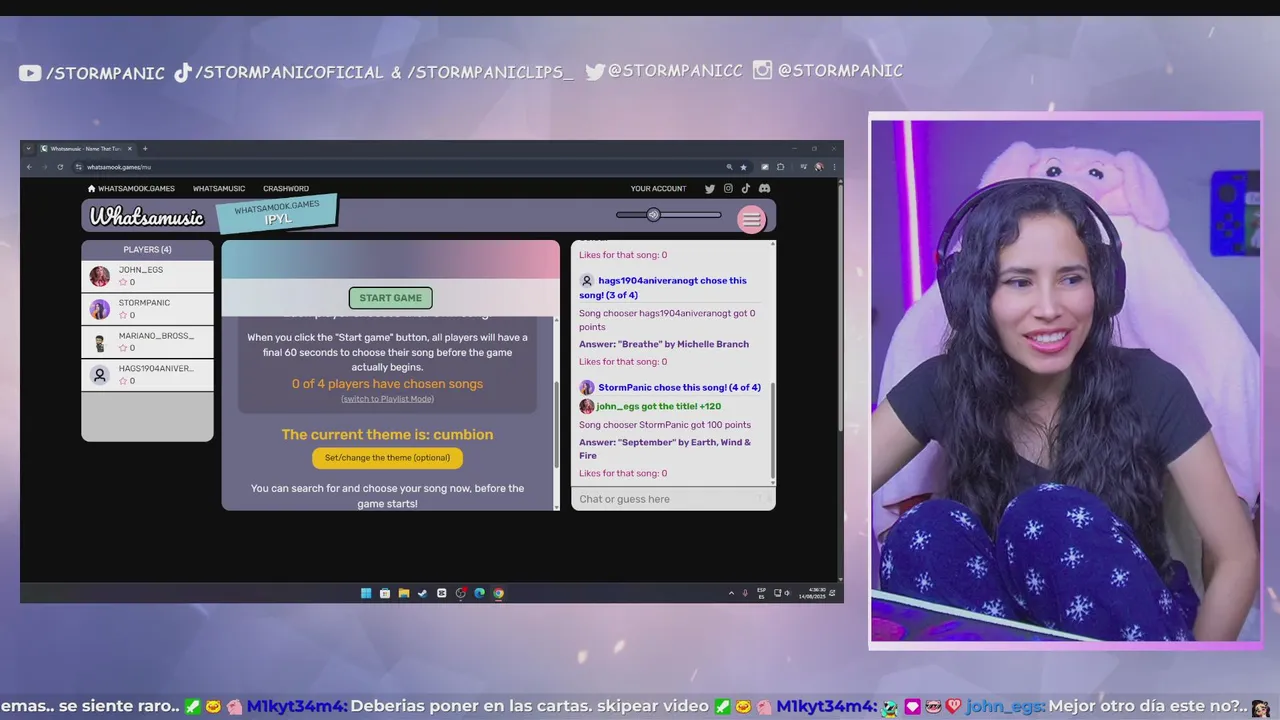This screenshot has height=720, width=1280.
Task: Open the taskbar notification bell
Action: pyautogui.click(x=833, y=593)
